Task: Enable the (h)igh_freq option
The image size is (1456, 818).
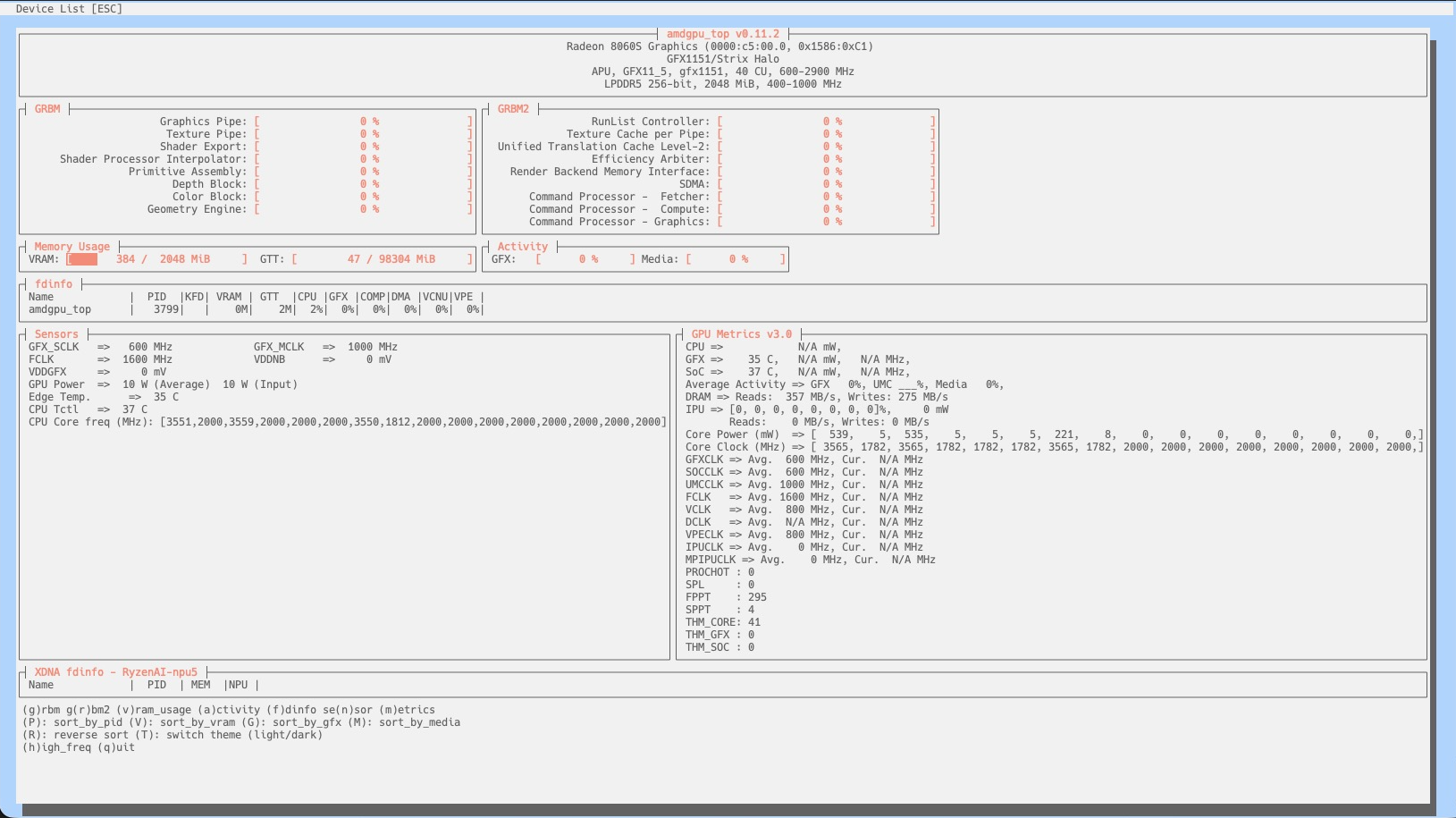Action: click(x=56, y=747)
